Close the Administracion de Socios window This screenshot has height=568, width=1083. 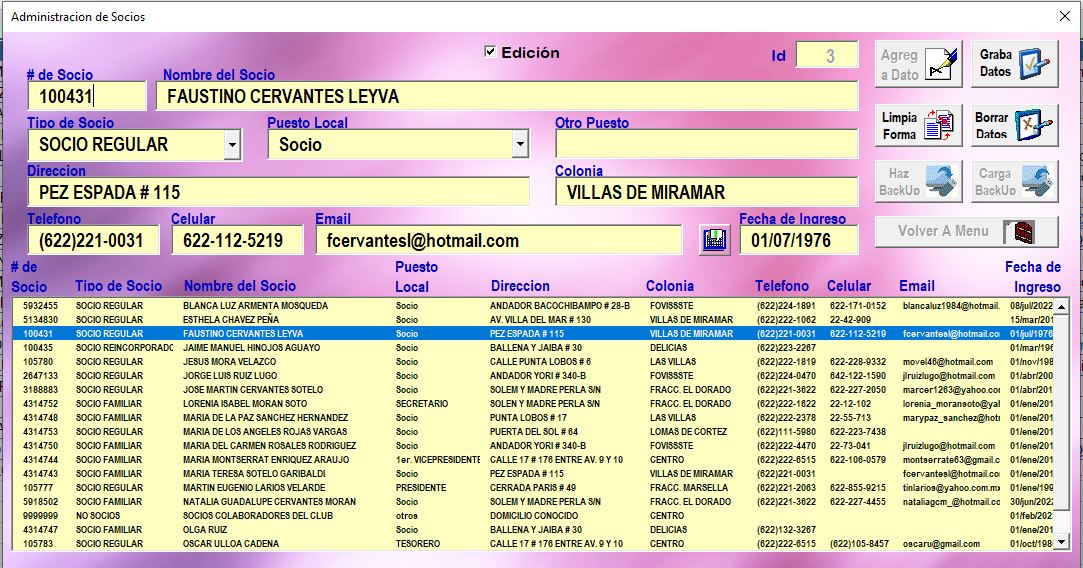(x=1064, y=17)
